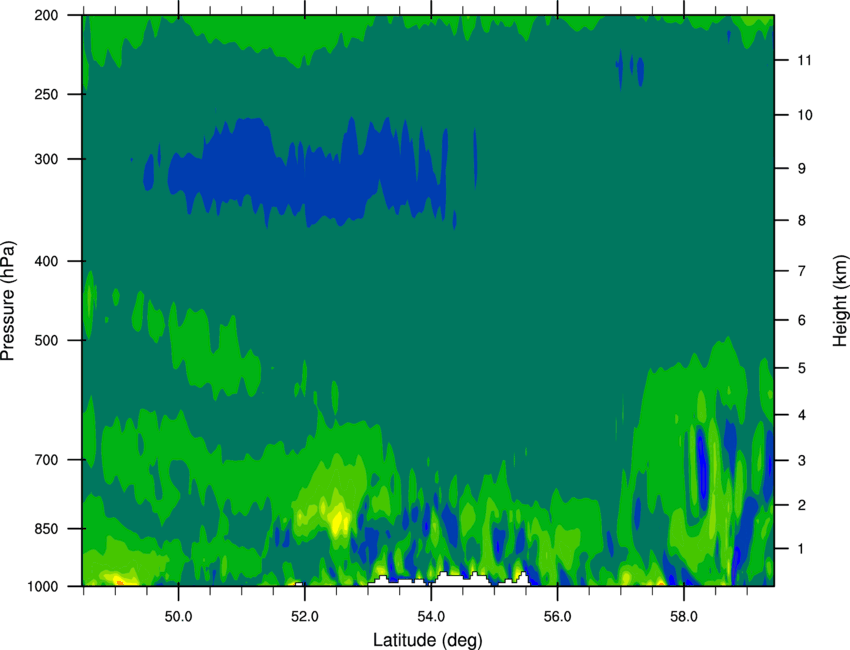The width and height of the screenshot is (850, 650).
Task: Click the 52.0 latitude tick label
Action: (x=305, y=617)
